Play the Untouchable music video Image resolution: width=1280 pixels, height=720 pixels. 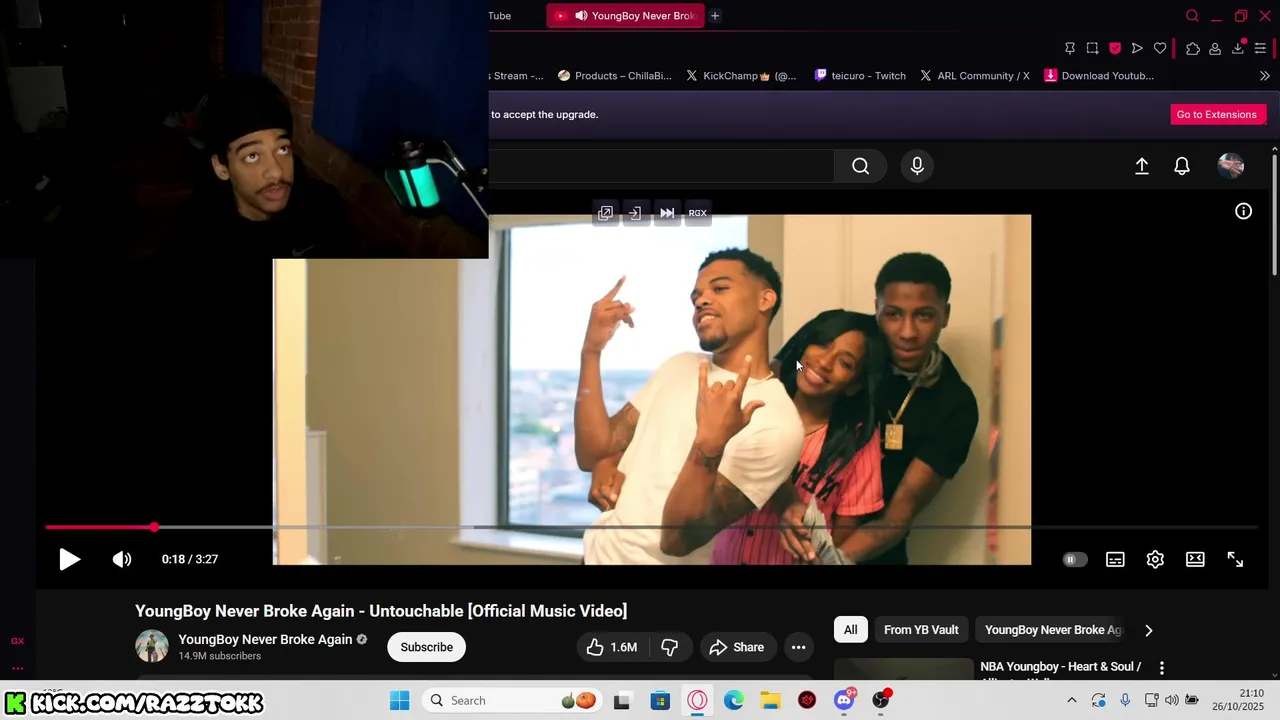click(x=69, y=559)
